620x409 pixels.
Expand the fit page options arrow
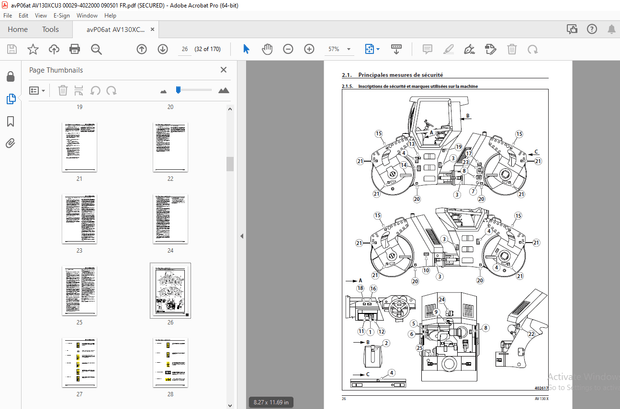pyautogui.click(x=378, y=49)
